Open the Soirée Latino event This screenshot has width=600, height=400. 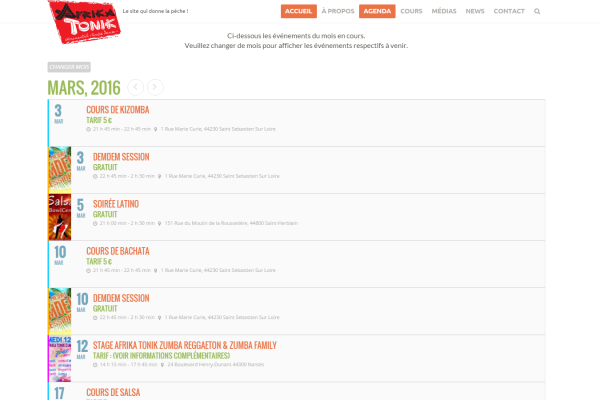click(x=116, y=204)
